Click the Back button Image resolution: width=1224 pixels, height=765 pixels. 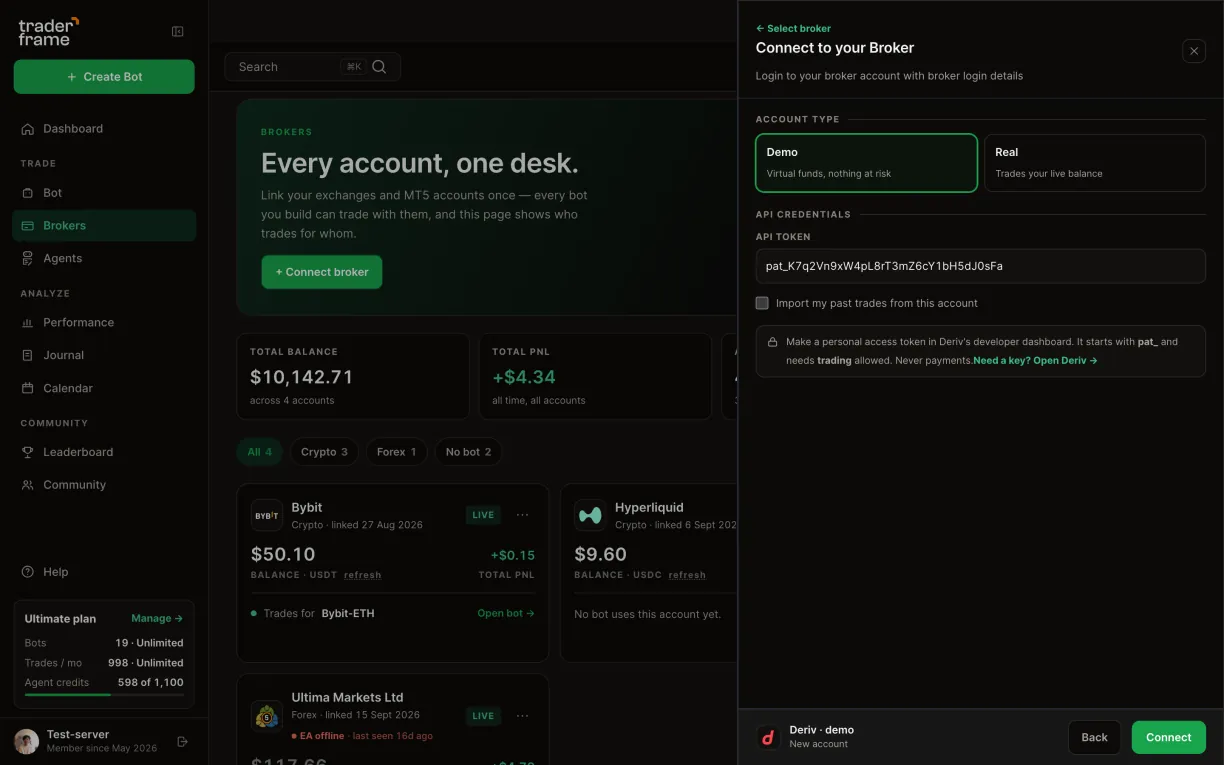click(x=1095, y=738)
